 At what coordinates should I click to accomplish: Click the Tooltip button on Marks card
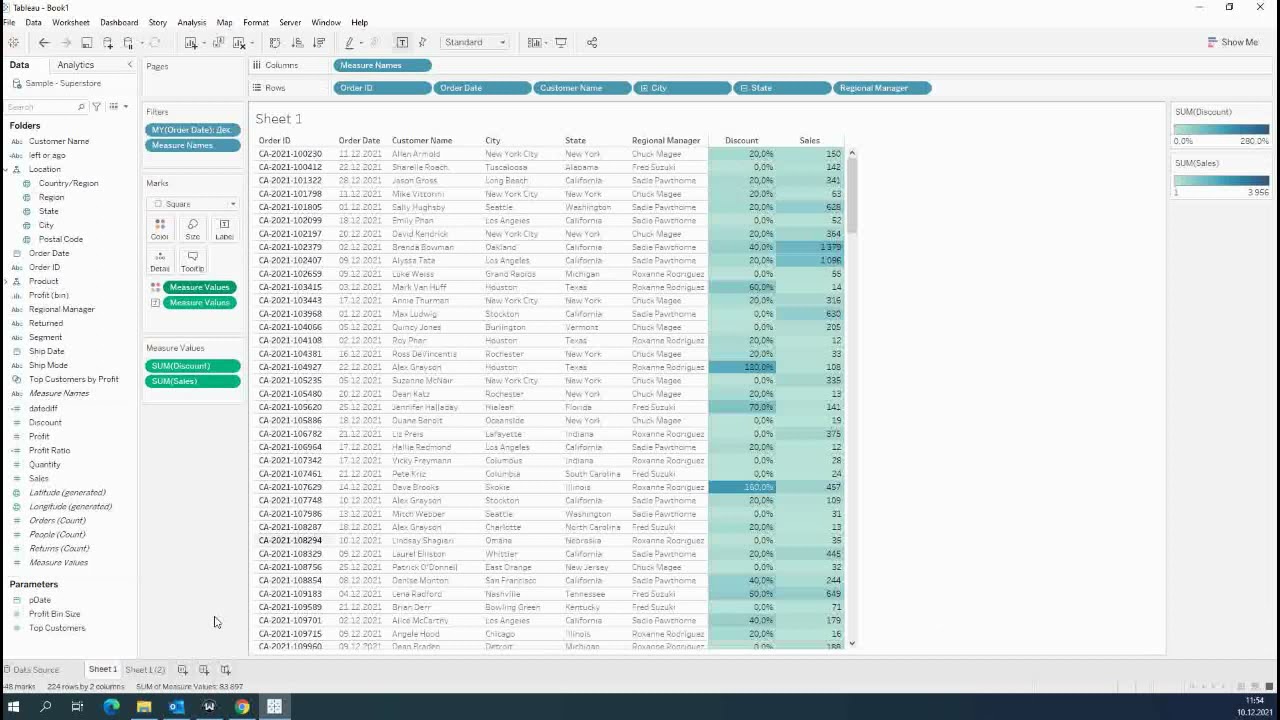click(192, 261)
